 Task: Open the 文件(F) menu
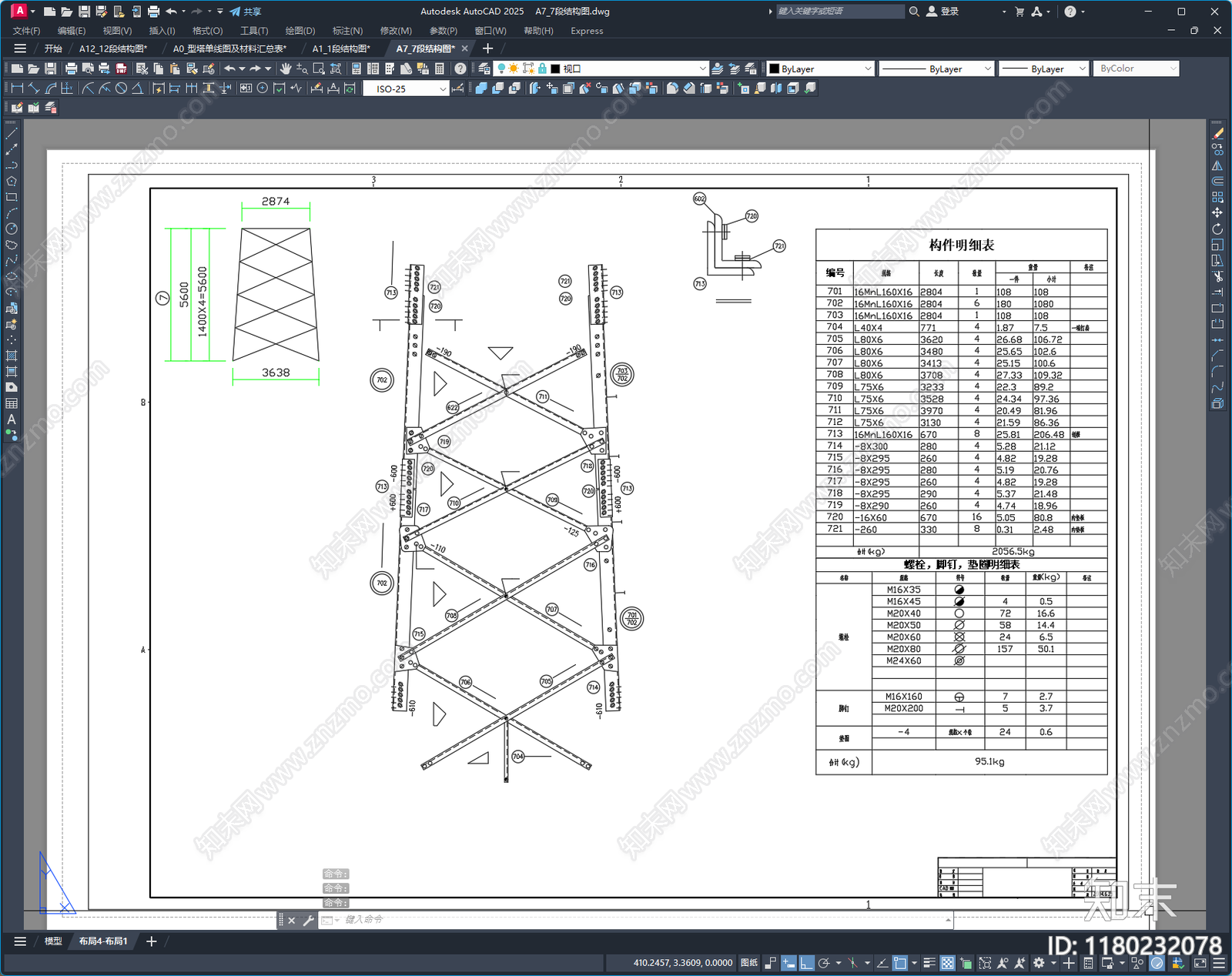coord(26,31)
